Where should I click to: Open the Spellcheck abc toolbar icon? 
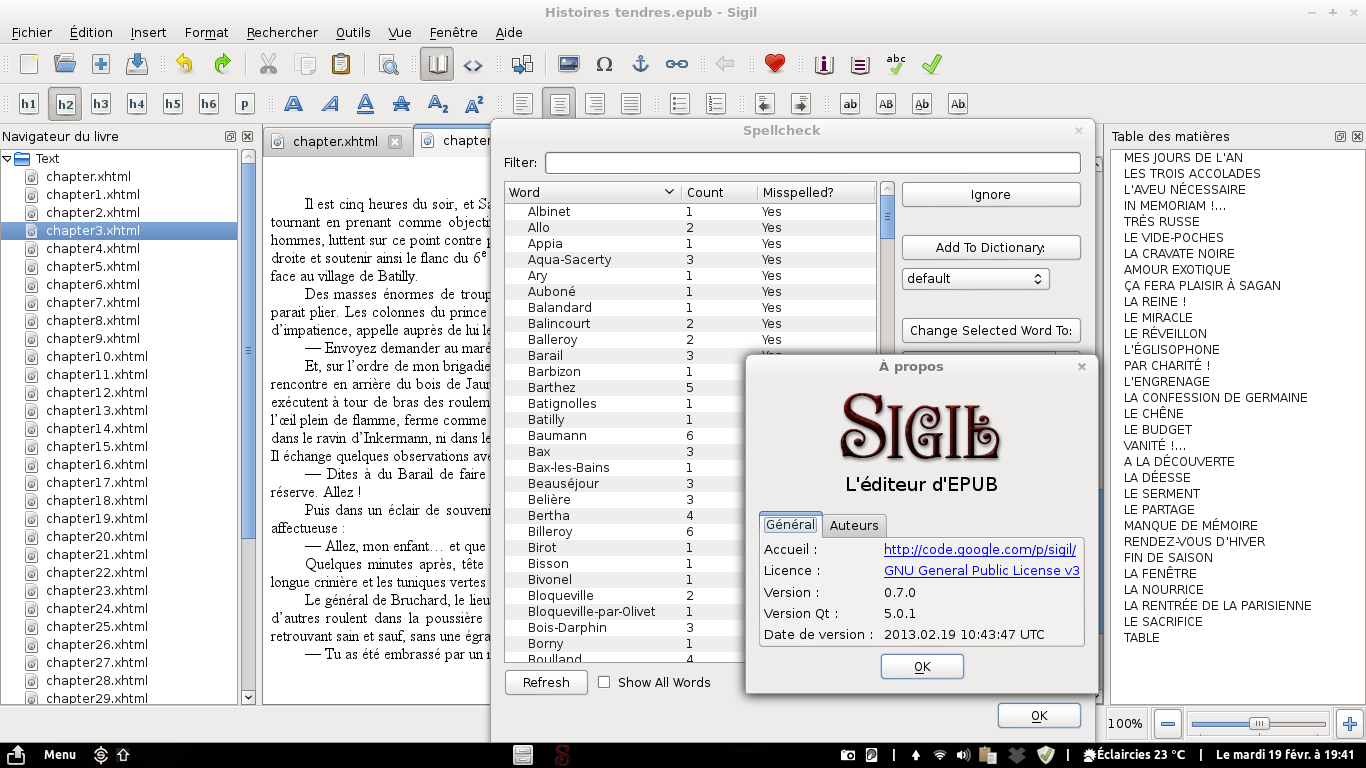click(x=896, y=64)
